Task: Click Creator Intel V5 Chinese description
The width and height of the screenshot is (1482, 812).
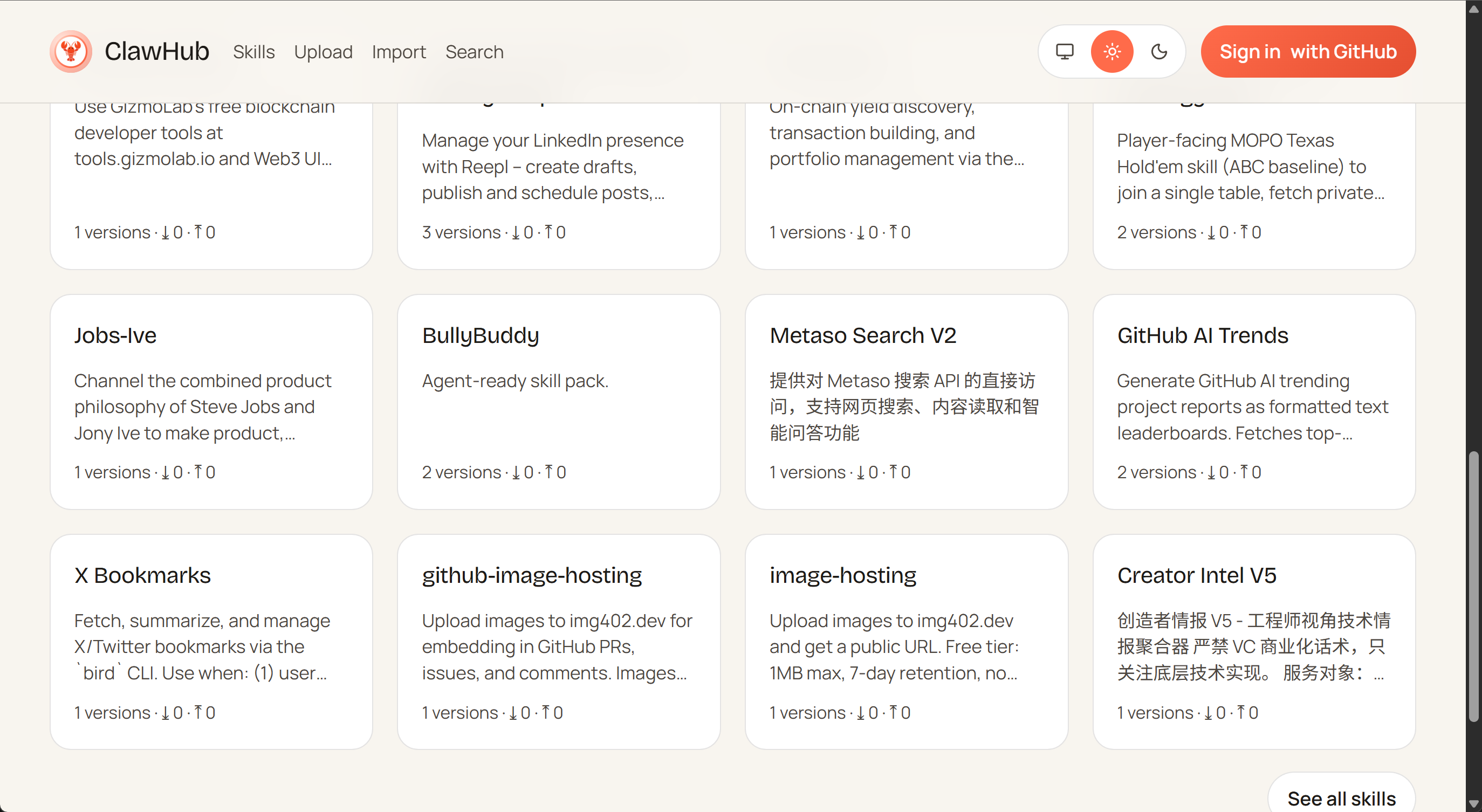Action: pyautogui.click(x=1253, y=647)
